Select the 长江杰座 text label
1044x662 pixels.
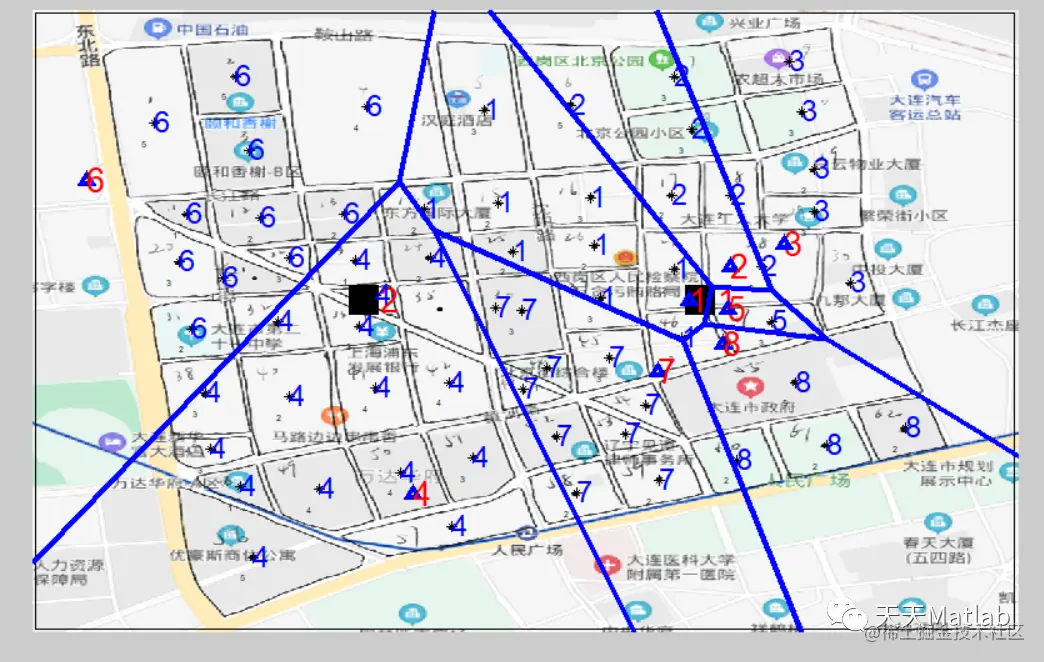tap(984, 325)
